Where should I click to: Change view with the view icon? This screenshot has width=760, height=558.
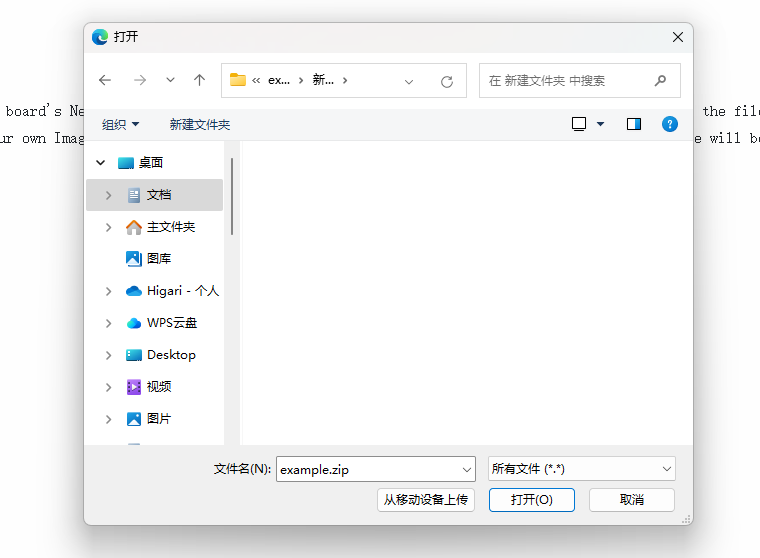pyautogui.click(x=579, y=124)
